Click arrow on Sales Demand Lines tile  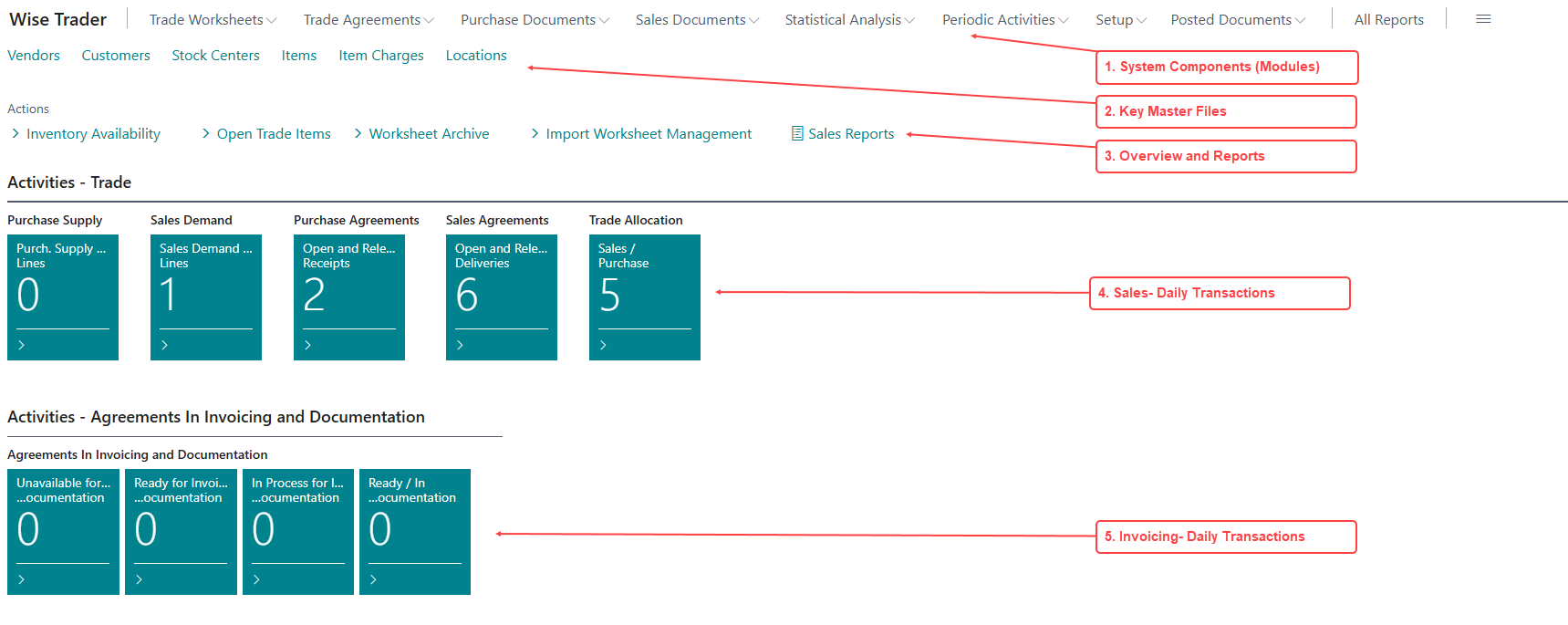pyautogui.click(x=165, y=345)
